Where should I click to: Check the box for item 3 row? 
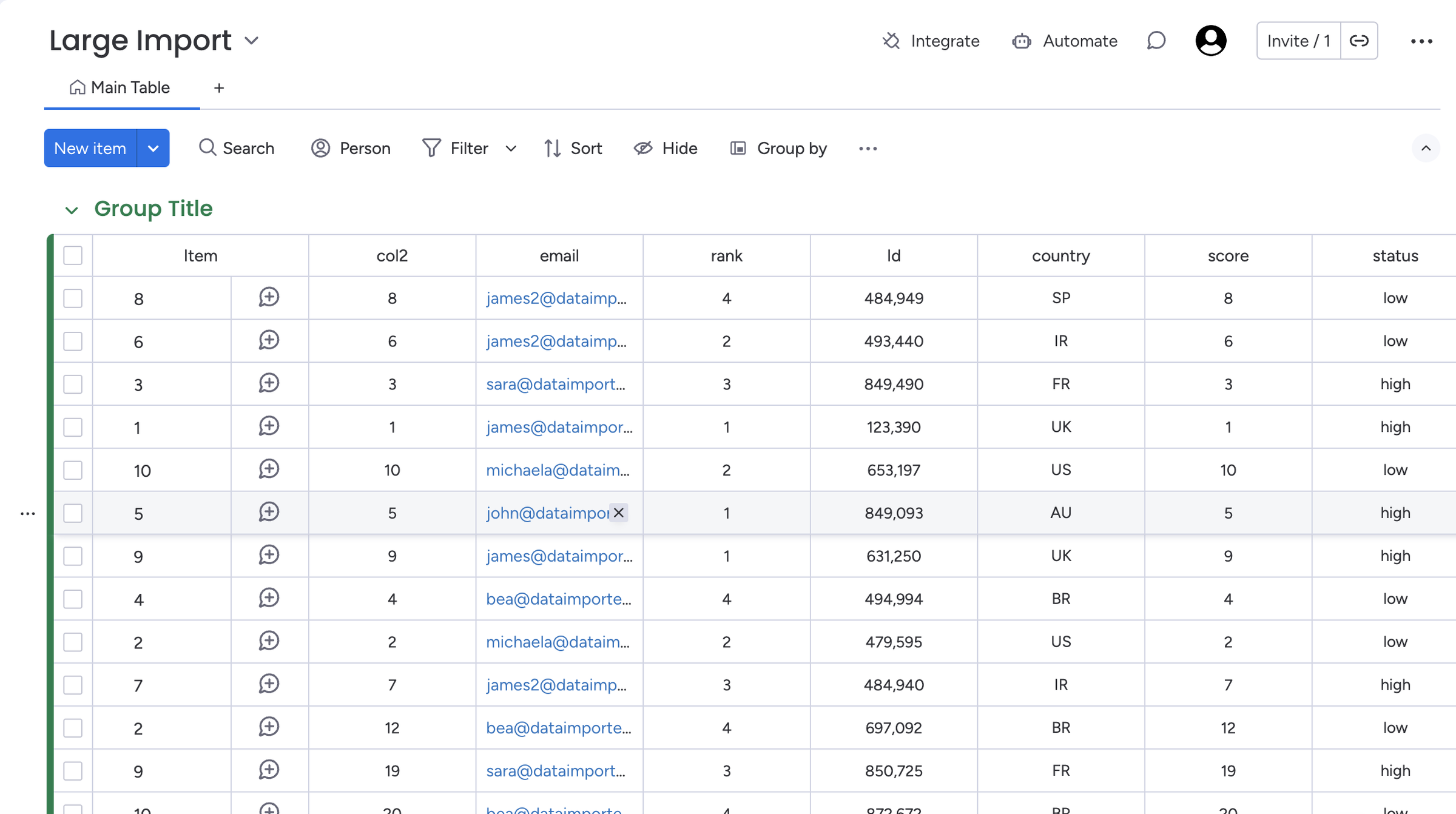coord(73,384)
